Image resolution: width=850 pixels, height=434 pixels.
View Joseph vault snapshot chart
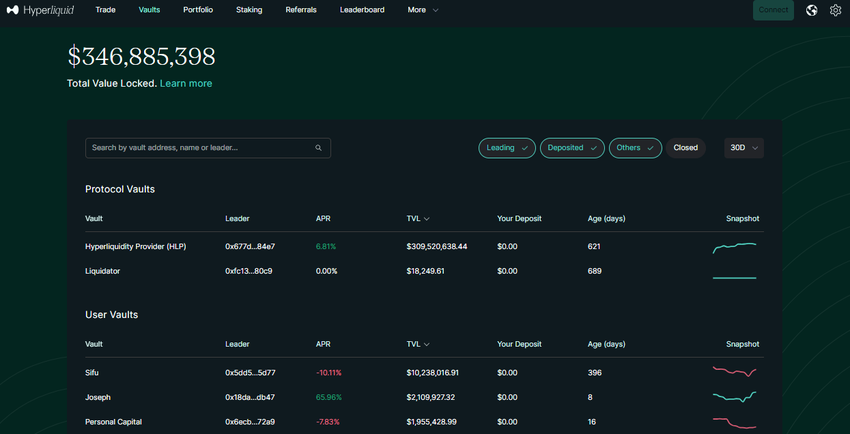(x=734, y=397)
